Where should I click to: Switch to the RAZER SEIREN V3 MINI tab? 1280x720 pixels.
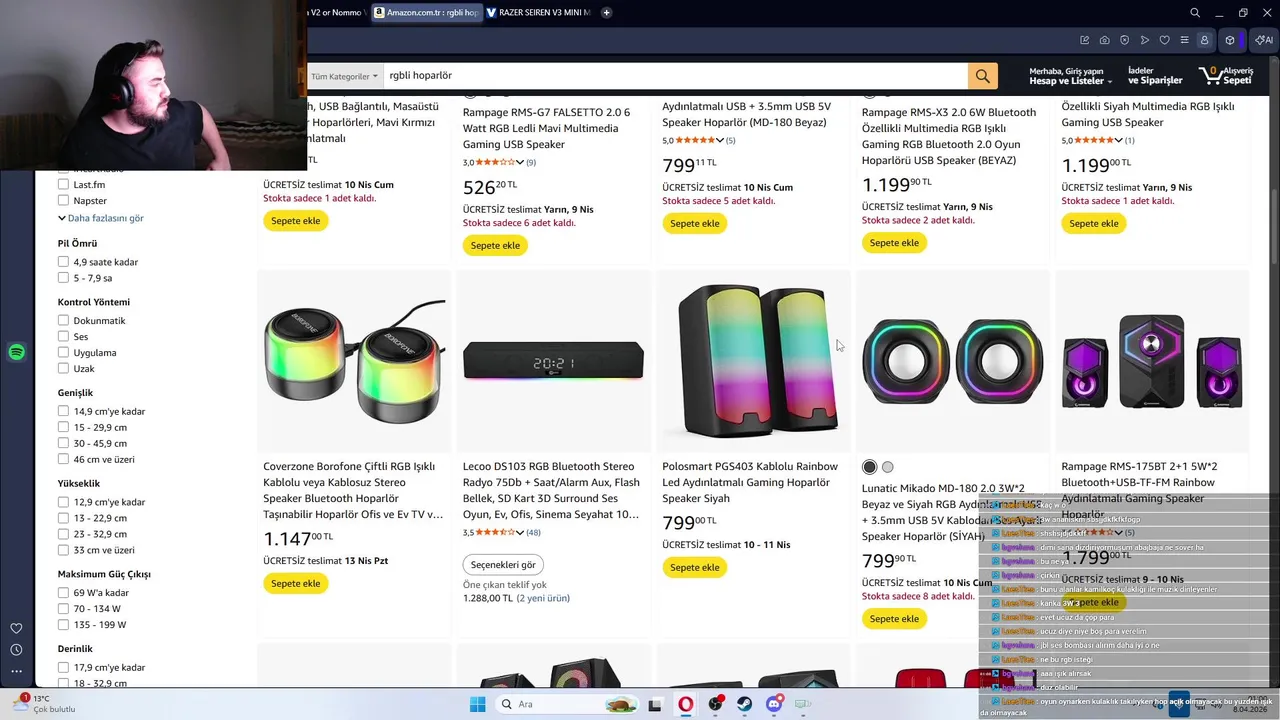point(538,13)
